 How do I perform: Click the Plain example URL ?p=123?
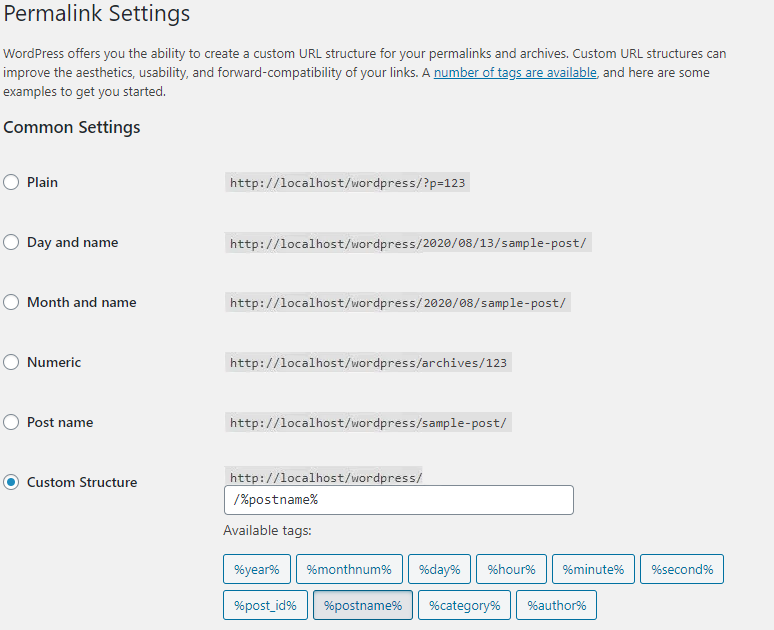(348, 183)
